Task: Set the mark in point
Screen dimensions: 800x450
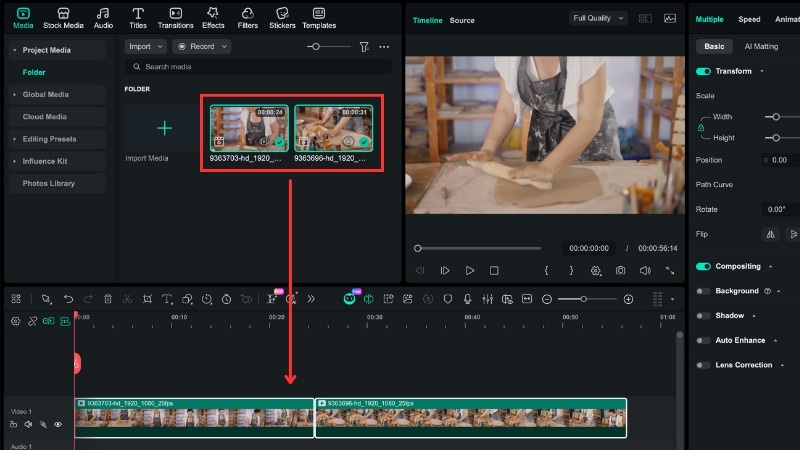Action: pos(546,270)
